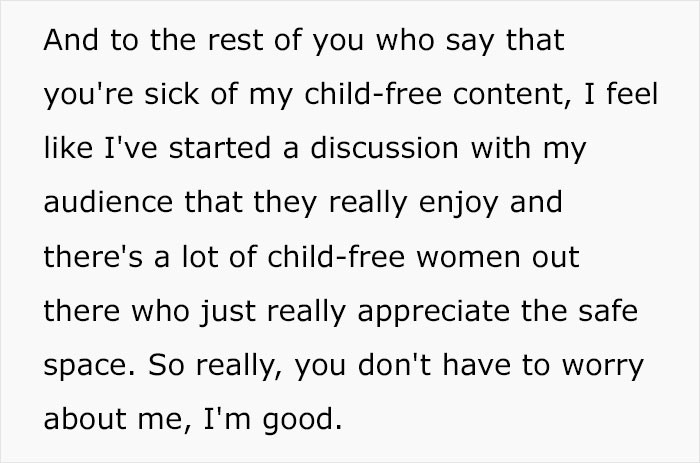
Task: Click the word "And" starting the paragraph
Action: tap(71, 40)
